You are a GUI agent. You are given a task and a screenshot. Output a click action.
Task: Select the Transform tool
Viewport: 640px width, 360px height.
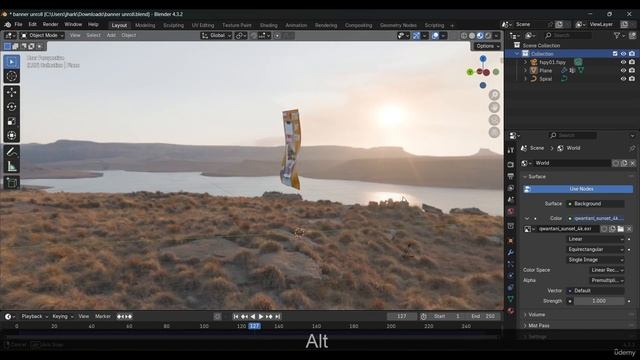click(11, 136)
